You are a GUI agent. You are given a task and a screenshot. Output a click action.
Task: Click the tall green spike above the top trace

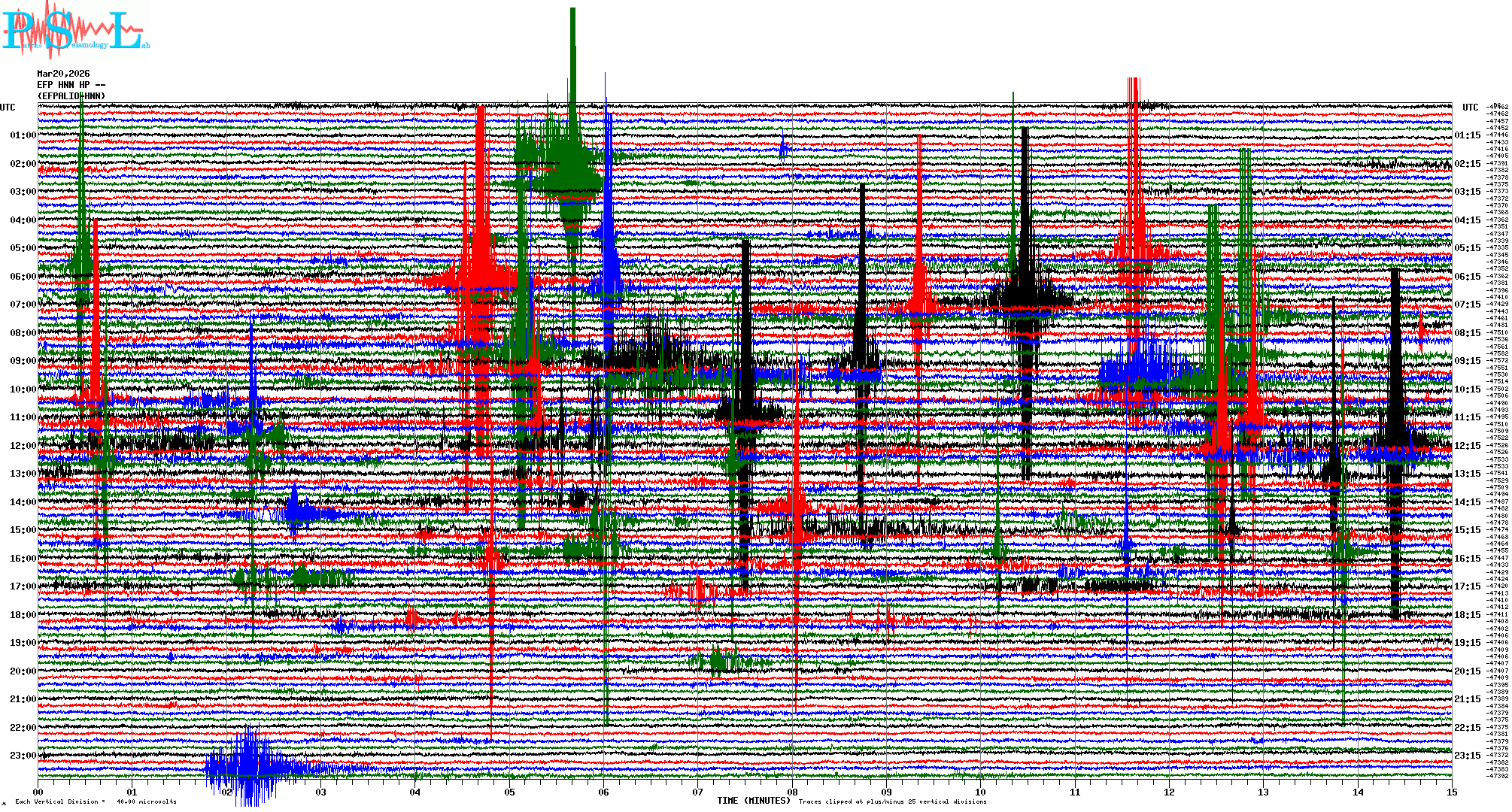click(573, 53)
